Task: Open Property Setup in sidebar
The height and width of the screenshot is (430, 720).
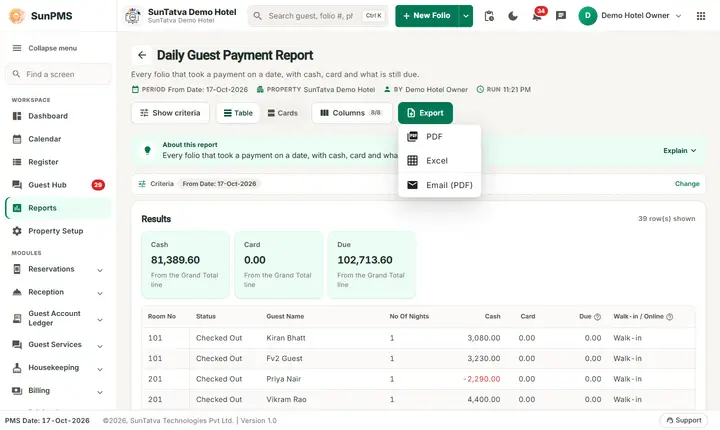Action: 58,231
